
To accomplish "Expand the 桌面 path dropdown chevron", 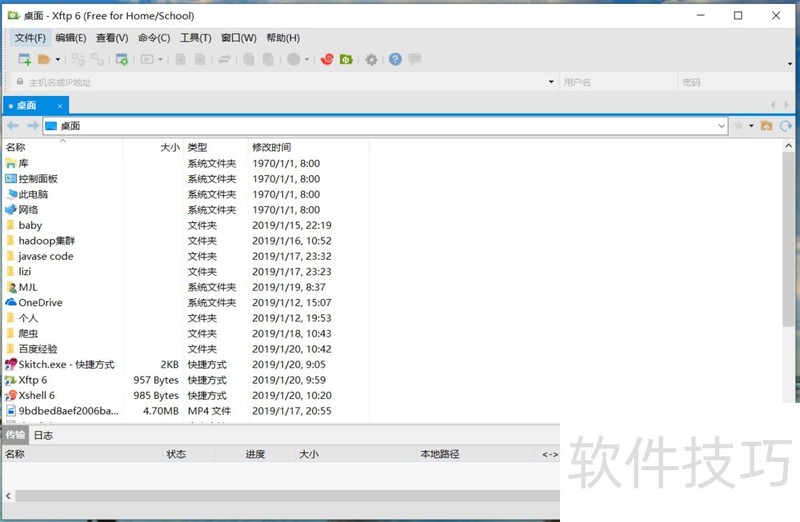I will tap(721, 126).
